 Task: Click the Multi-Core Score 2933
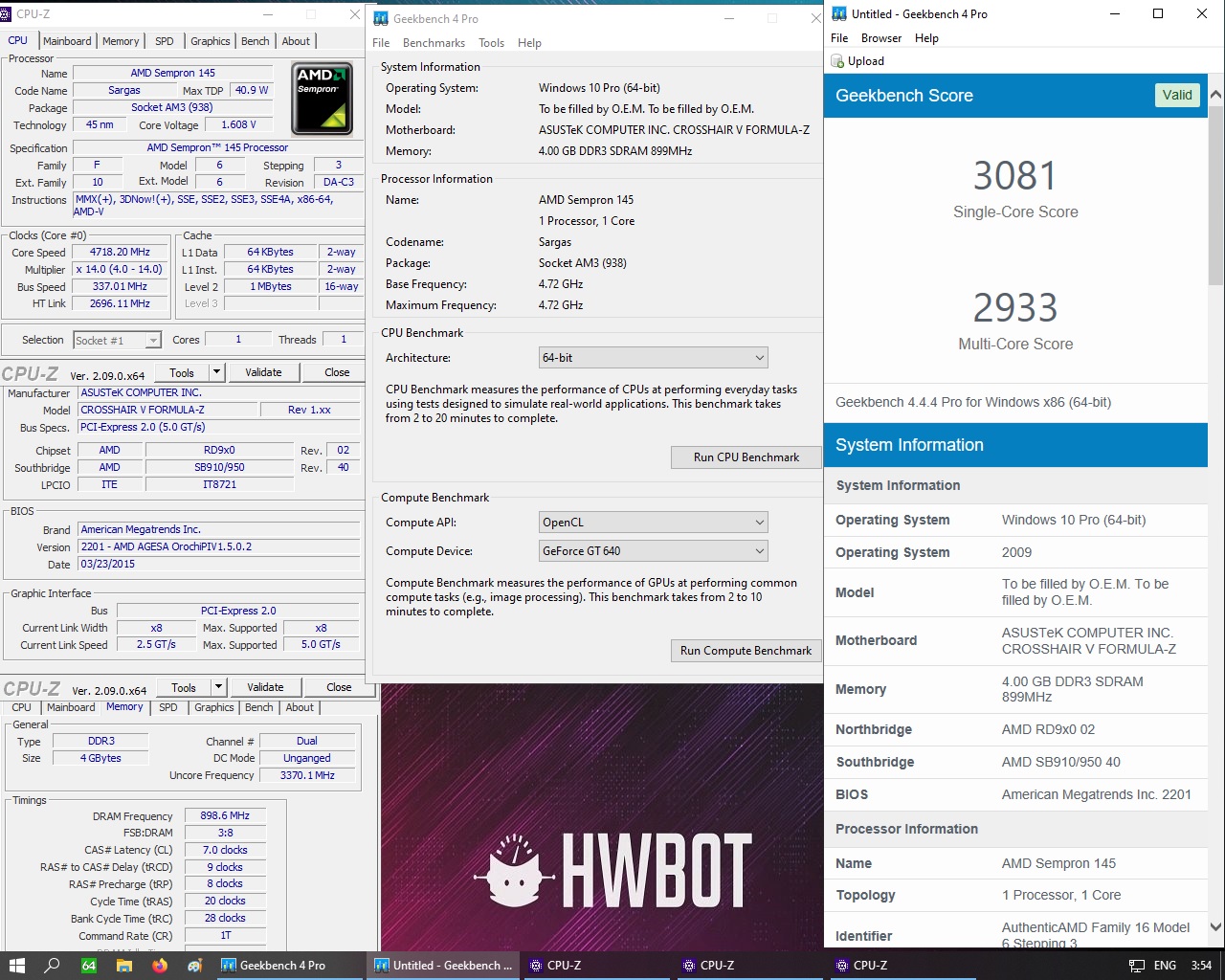(1014, 308)
